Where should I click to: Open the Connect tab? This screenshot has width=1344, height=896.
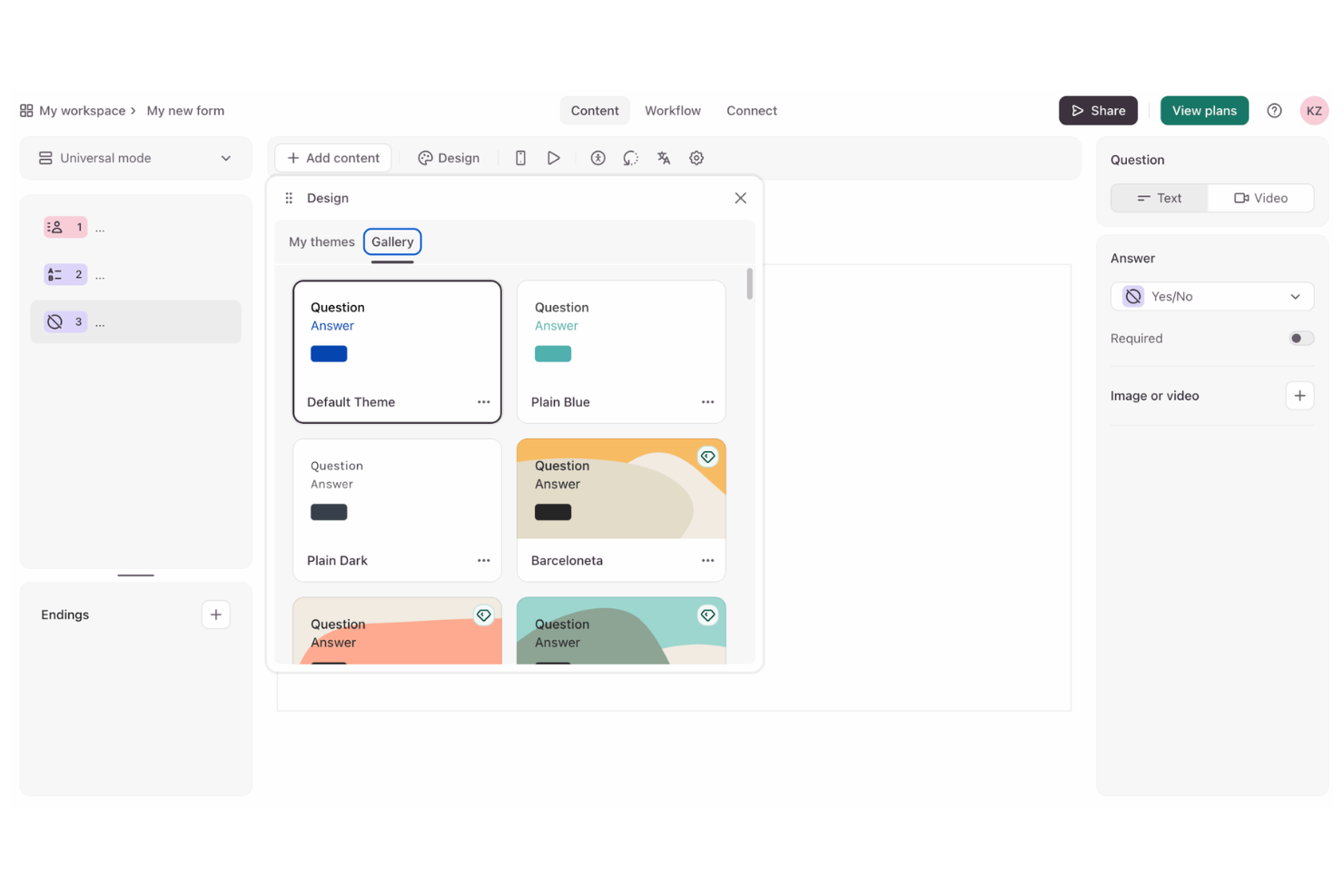(752, 111)
